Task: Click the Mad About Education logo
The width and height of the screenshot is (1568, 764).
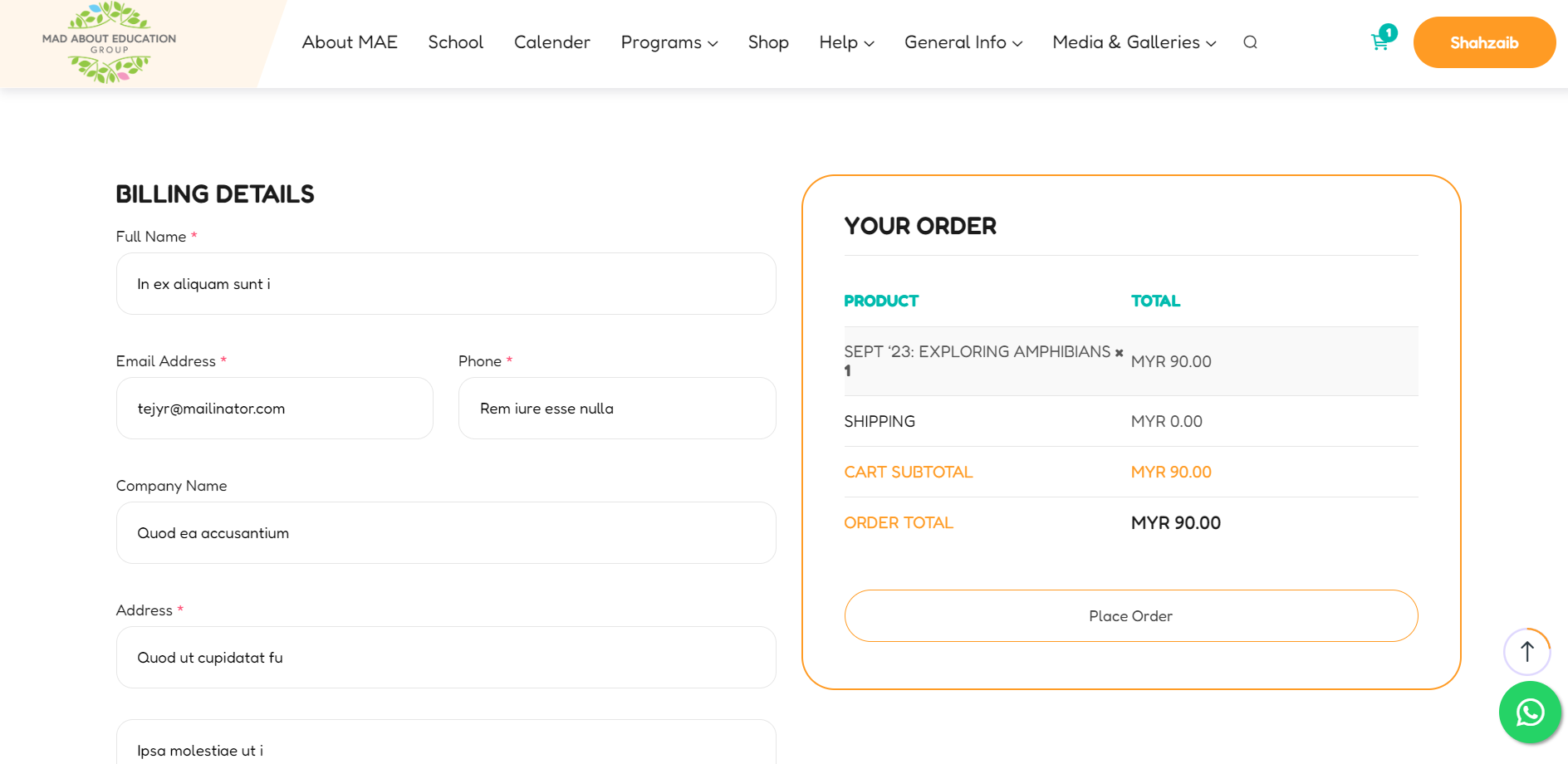Action: pyautogui.click(x=109, y=42)
